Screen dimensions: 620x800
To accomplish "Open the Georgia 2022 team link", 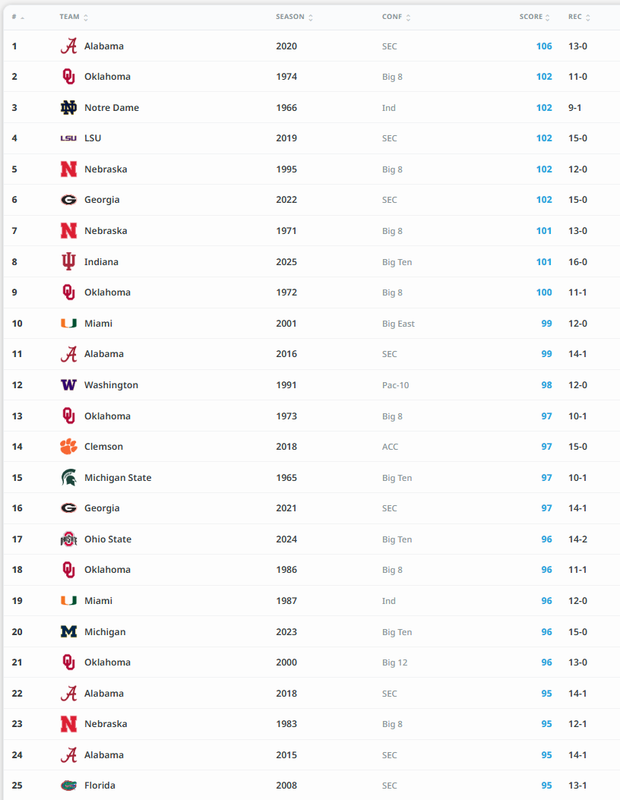I will pos(102,199).
